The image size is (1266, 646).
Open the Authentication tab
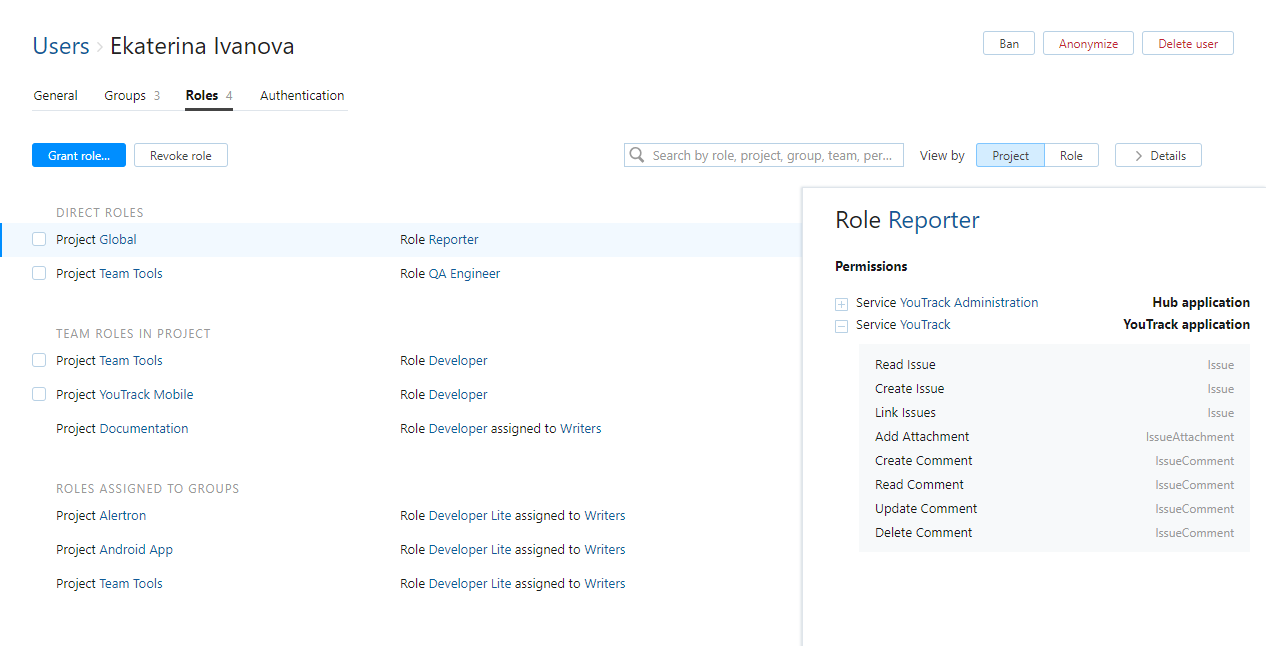pos(302,96)
